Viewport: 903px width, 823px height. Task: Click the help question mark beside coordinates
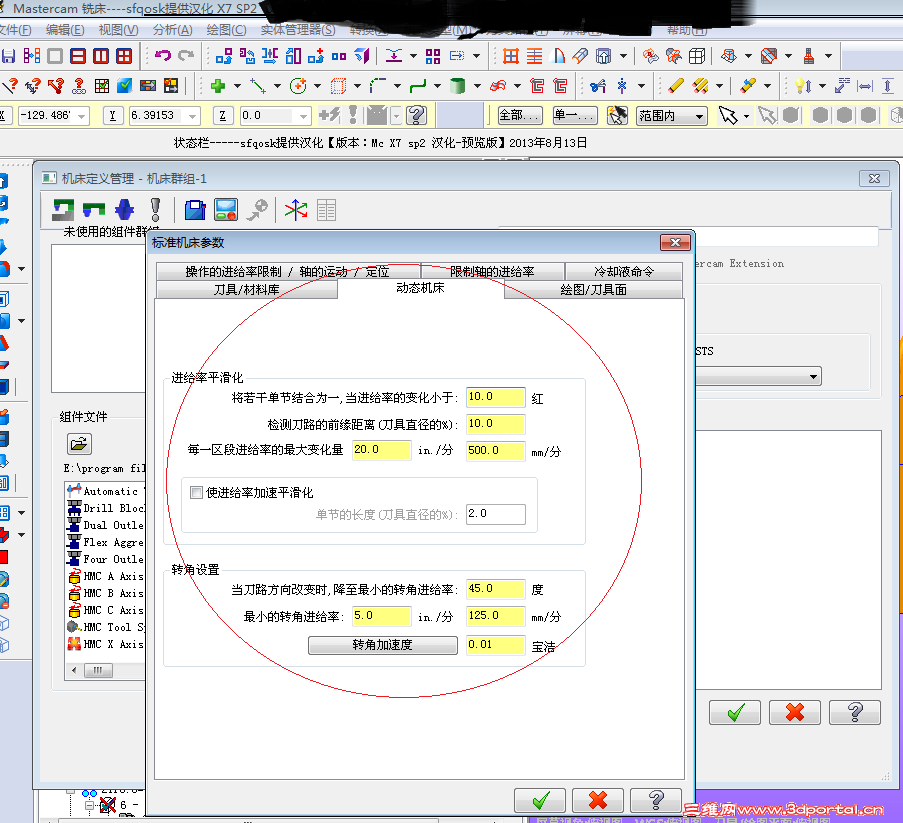click(416, 116)
